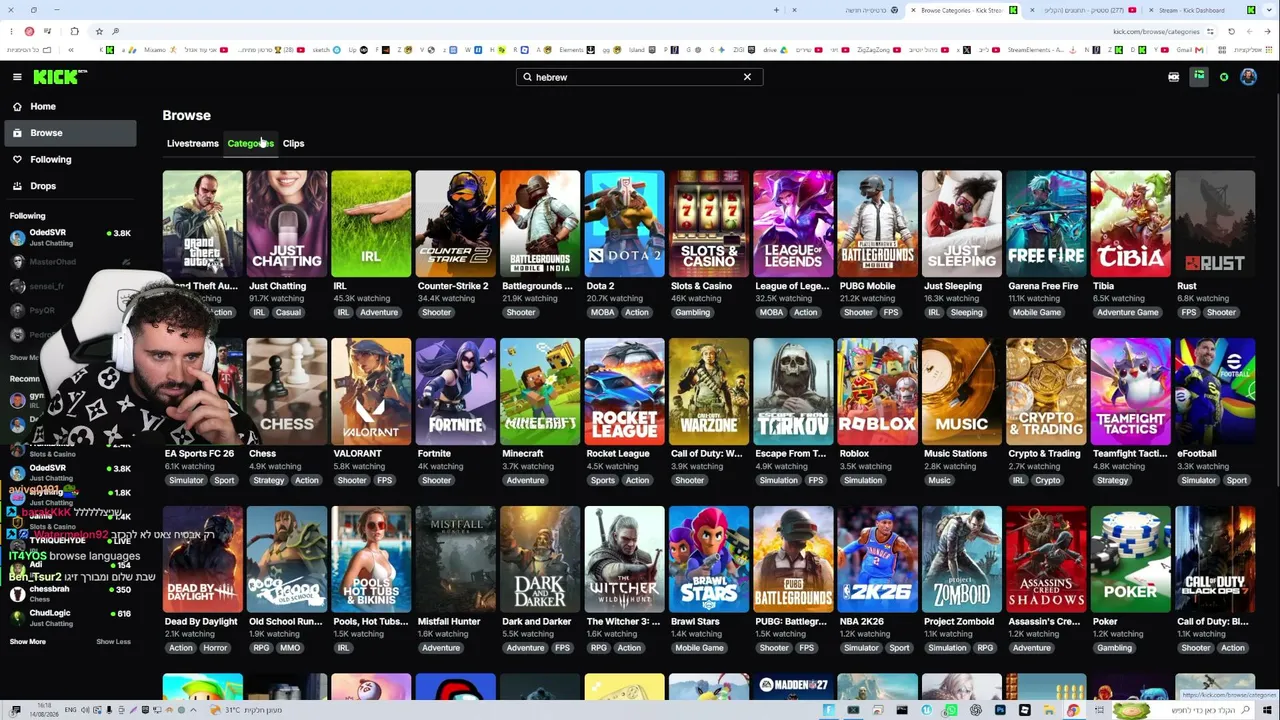Click the 'Dota 2' title link
Screen dimensions: 1280x720
click(x=600, y=286)
